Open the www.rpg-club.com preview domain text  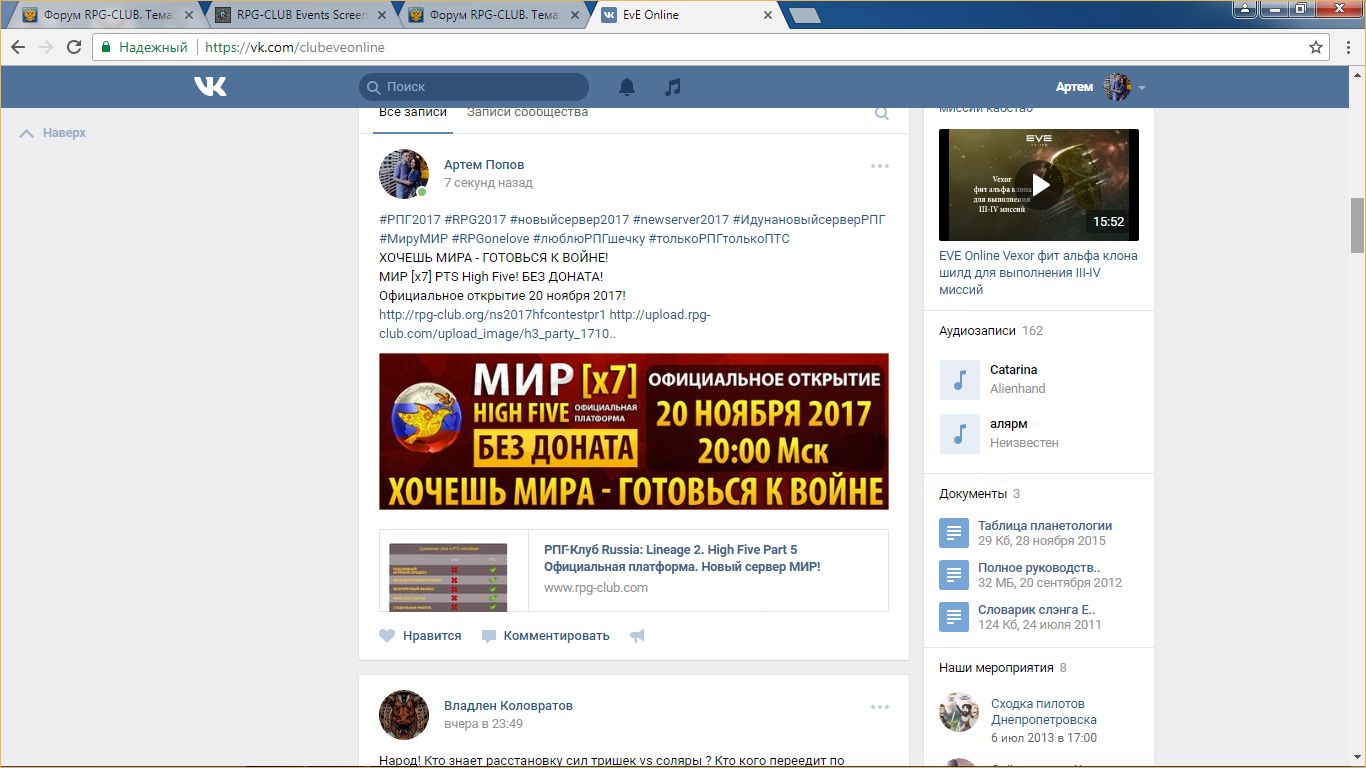(596, 588)
